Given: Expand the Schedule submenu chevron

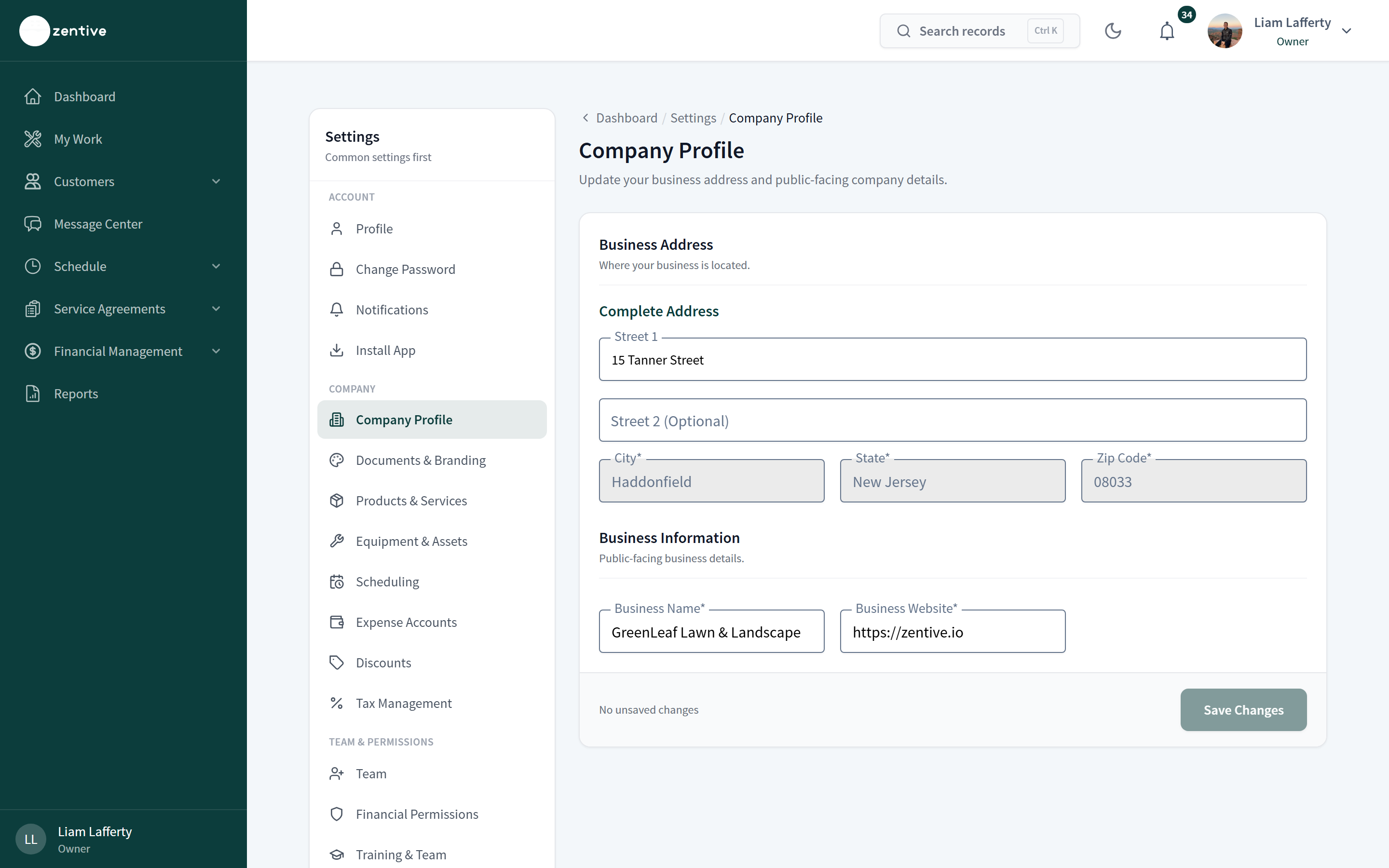Looking at the screenshot, I should point(217,266).
